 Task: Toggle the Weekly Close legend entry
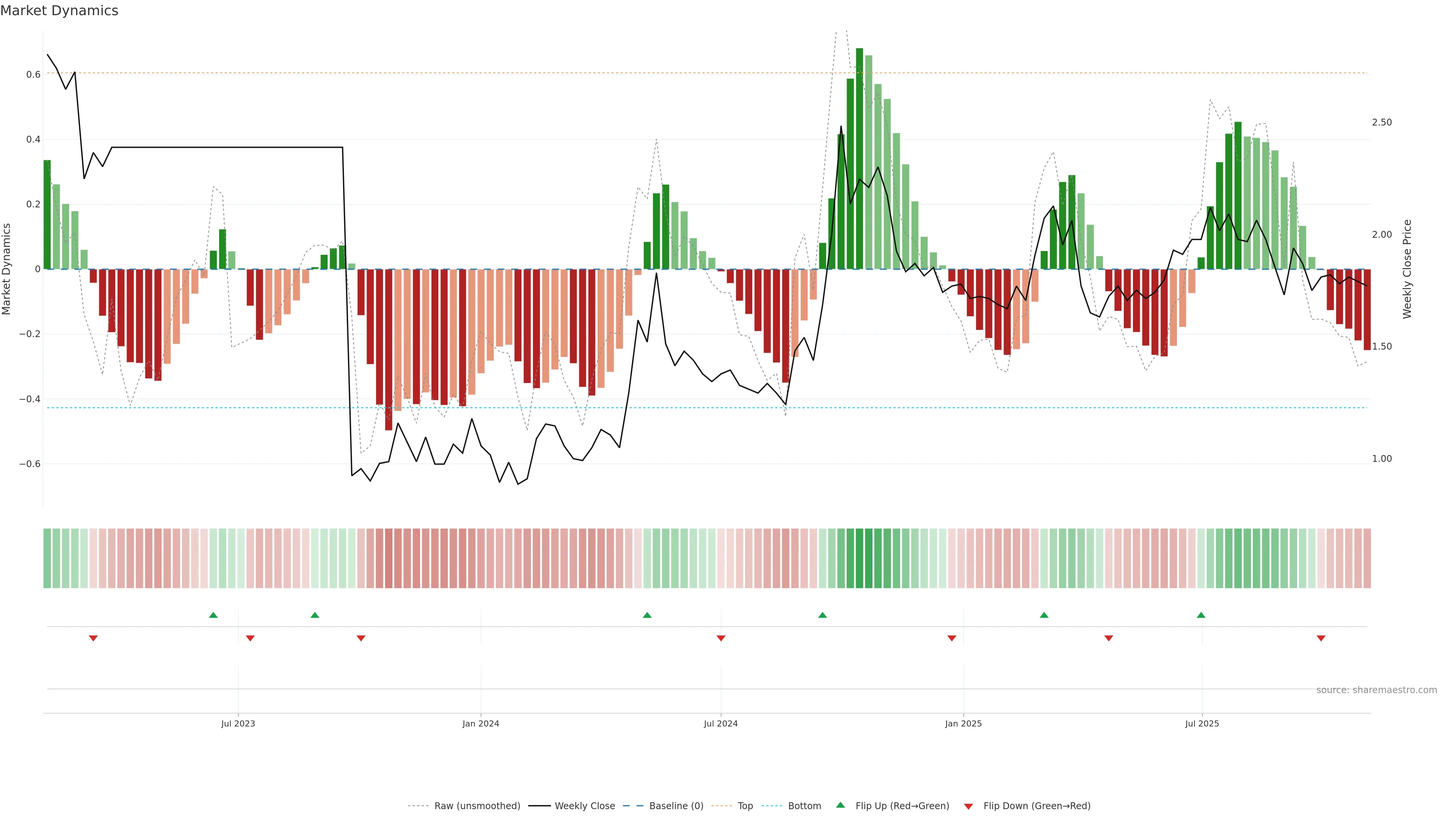click(x=584, y=806)
